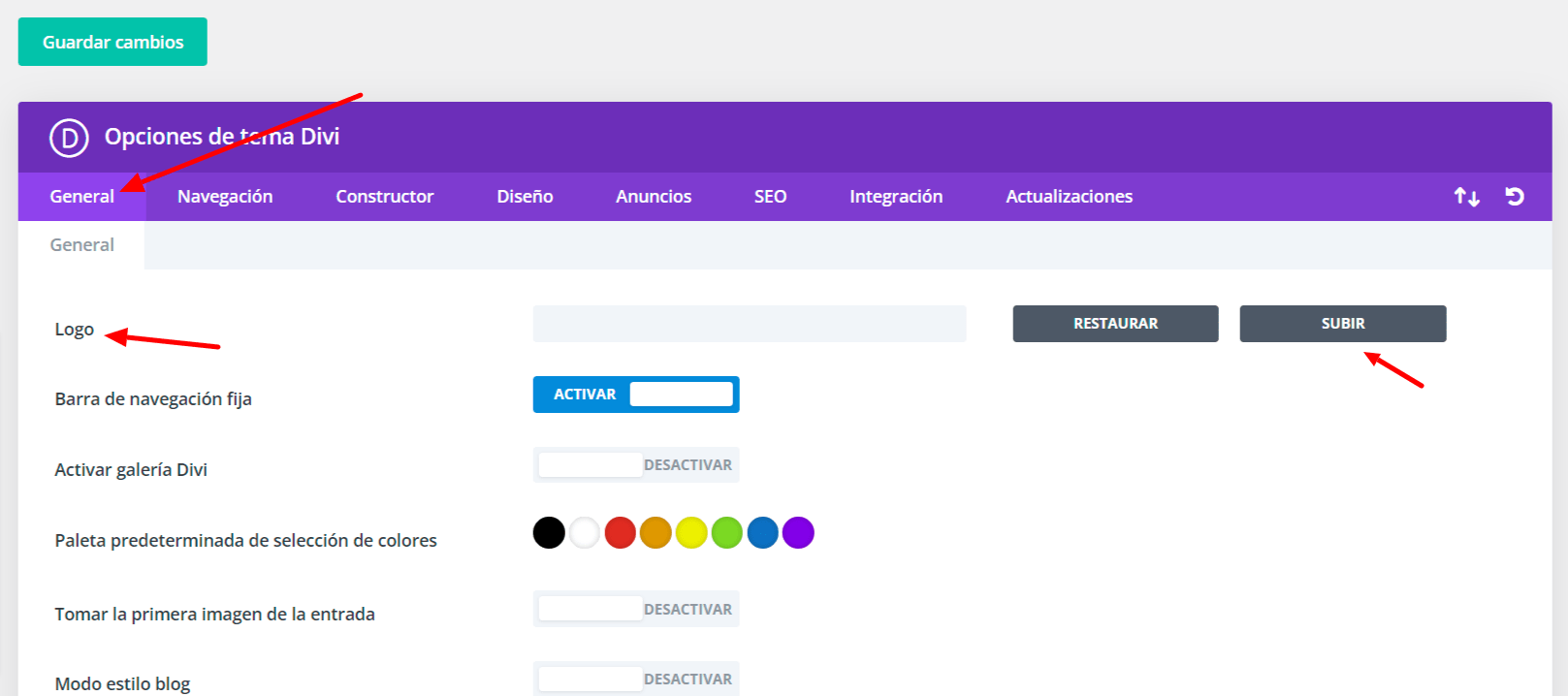Pick the black palette swatch
This screenshot has height=696, width=1568.
point(549,533)
